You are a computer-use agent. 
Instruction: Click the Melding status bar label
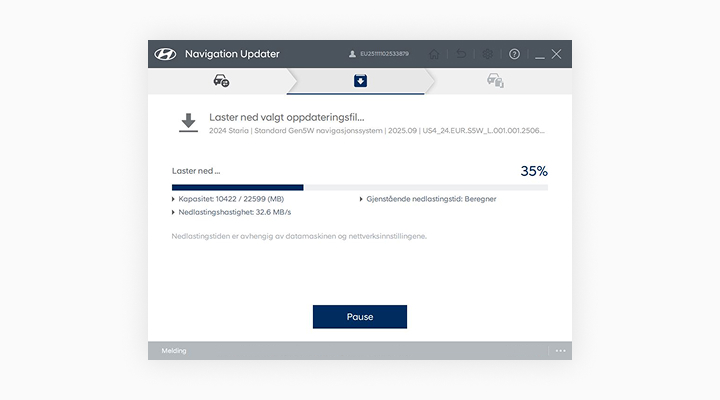coord(174,351)
